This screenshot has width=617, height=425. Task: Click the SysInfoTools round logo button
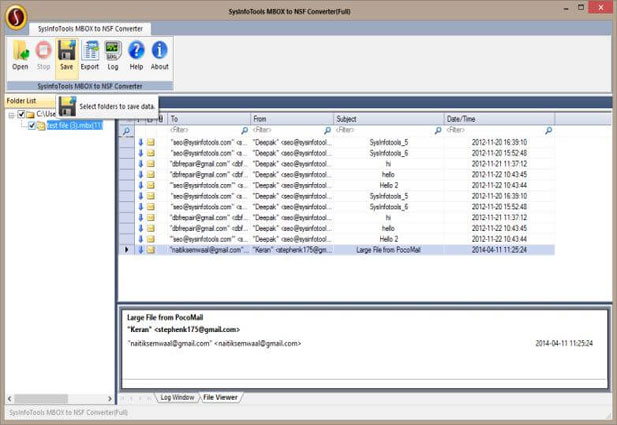[16, 17]
